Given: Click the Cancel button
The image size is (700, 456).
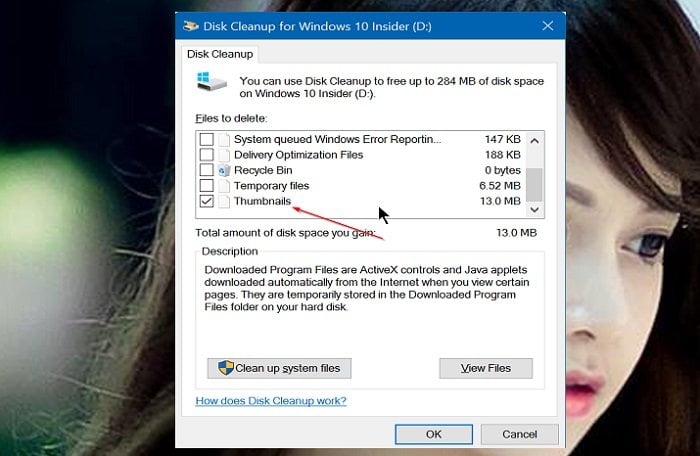Looking at the screenshot, I should click(520, 434).
